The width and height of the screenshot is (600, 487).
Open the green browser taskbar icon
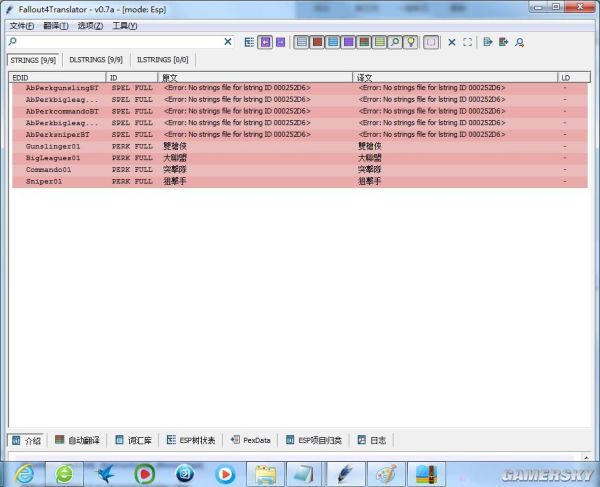[64, 474]
